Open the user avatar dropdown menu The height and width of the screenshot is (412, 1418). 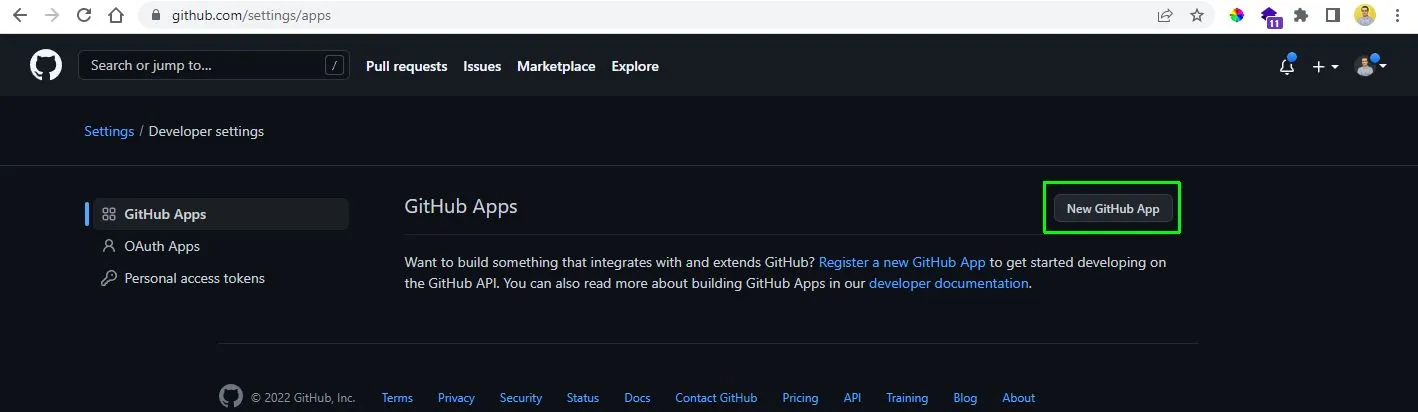(x=1370, y=66)
